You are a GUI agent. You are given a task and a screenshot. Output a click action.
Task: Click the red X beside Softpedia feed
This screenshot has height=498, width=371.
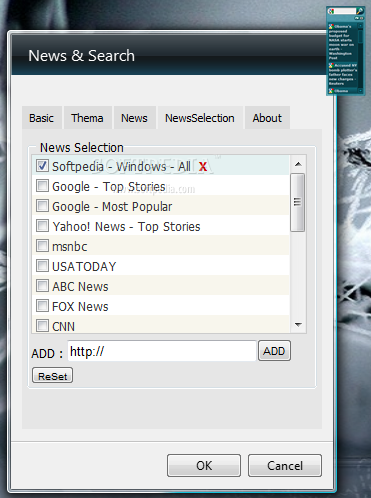[203, 166]
